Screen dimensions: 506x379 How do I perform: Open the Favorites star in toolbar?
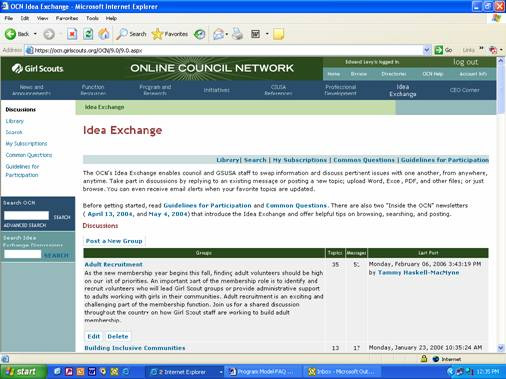click(x=157, y=34)
